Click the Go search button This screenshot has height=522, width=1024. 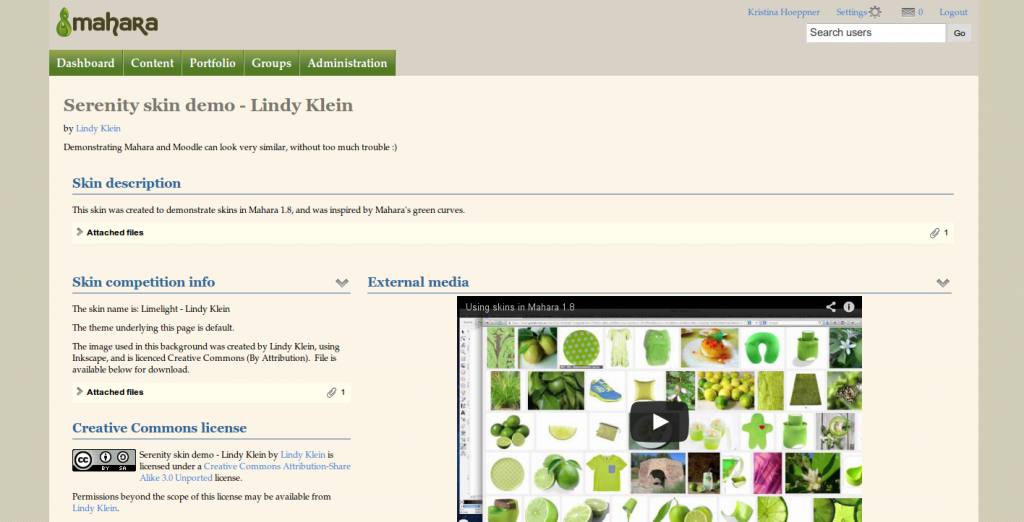(959, 33)
